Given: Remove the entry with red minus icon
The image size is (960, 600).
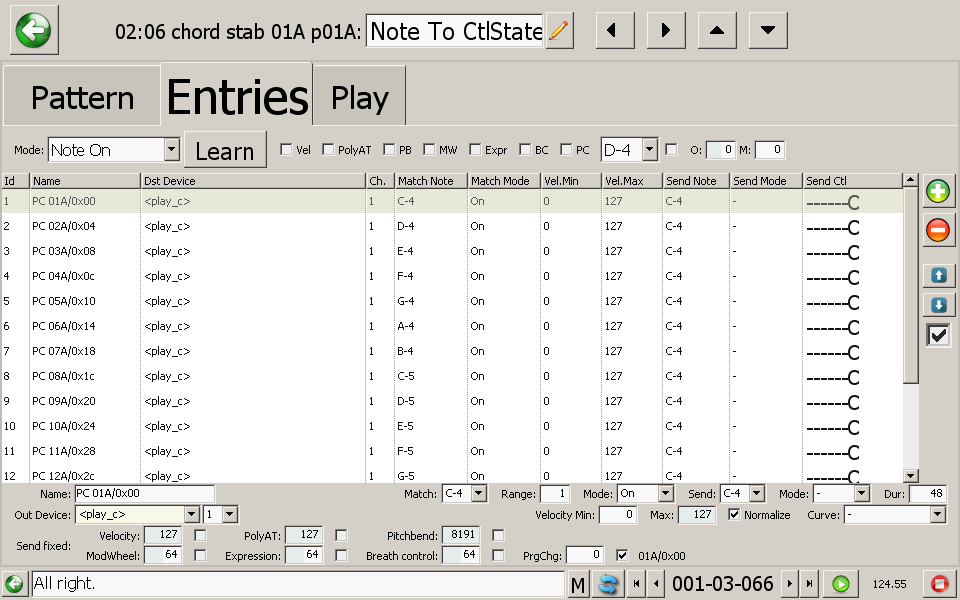Looking at the screenshot, I should click(938, 230).
